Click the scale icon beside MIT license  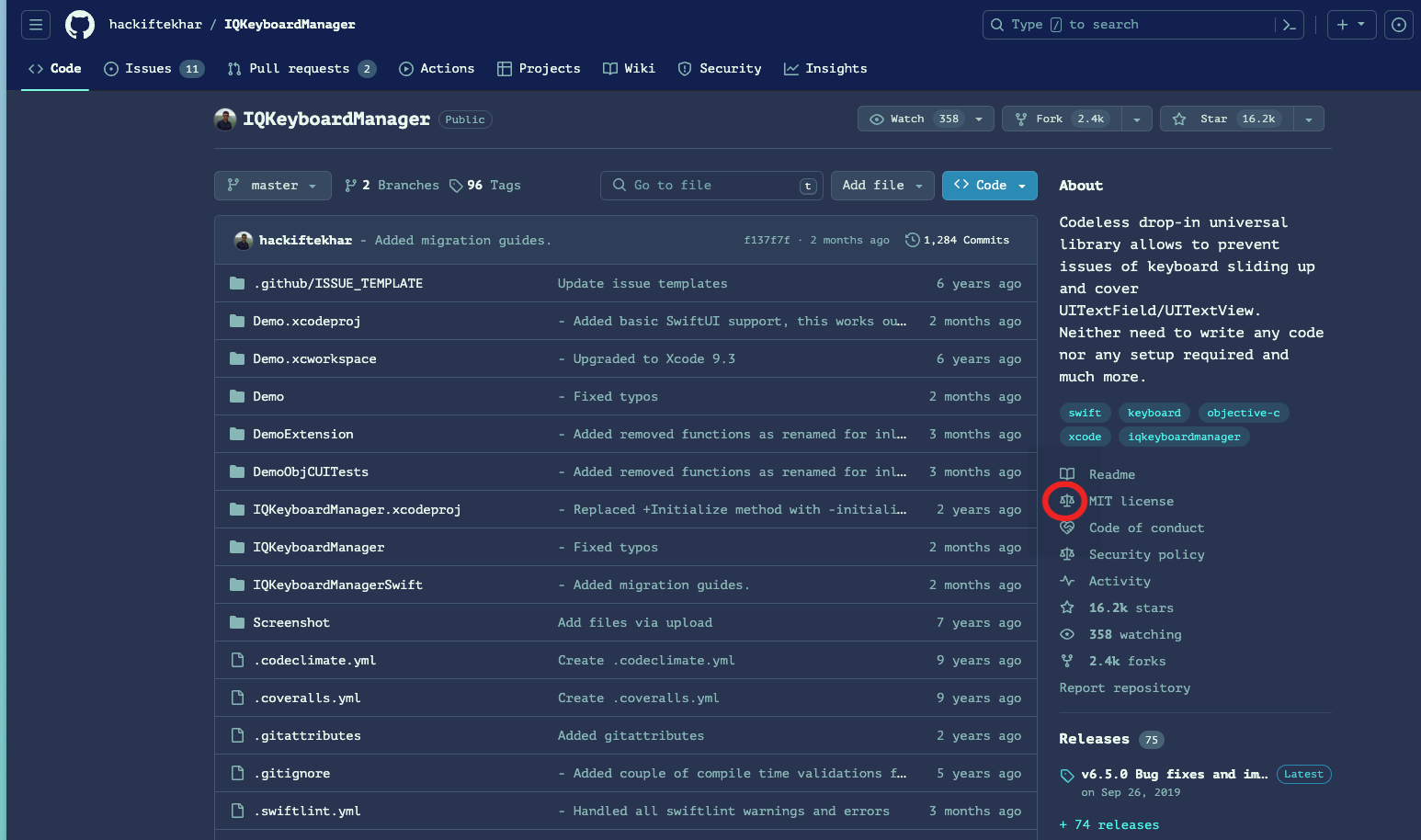(x=1067, y=501)
